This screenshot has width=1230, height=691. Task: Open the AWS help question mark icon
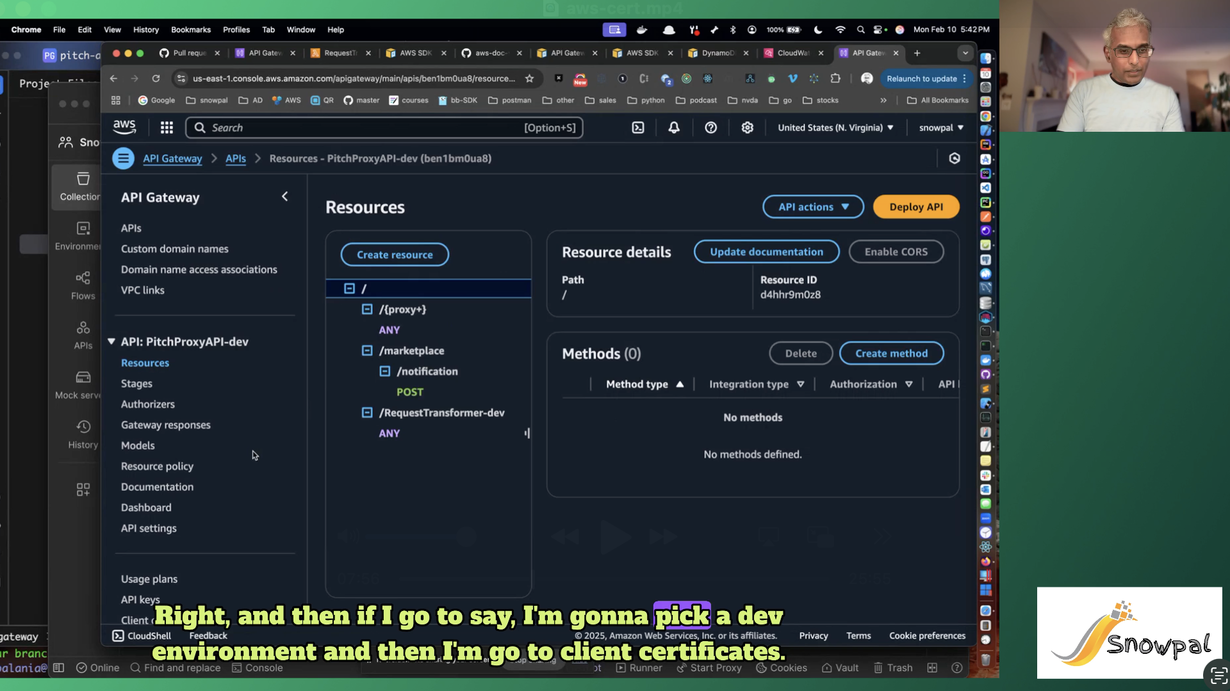(711, 128)
